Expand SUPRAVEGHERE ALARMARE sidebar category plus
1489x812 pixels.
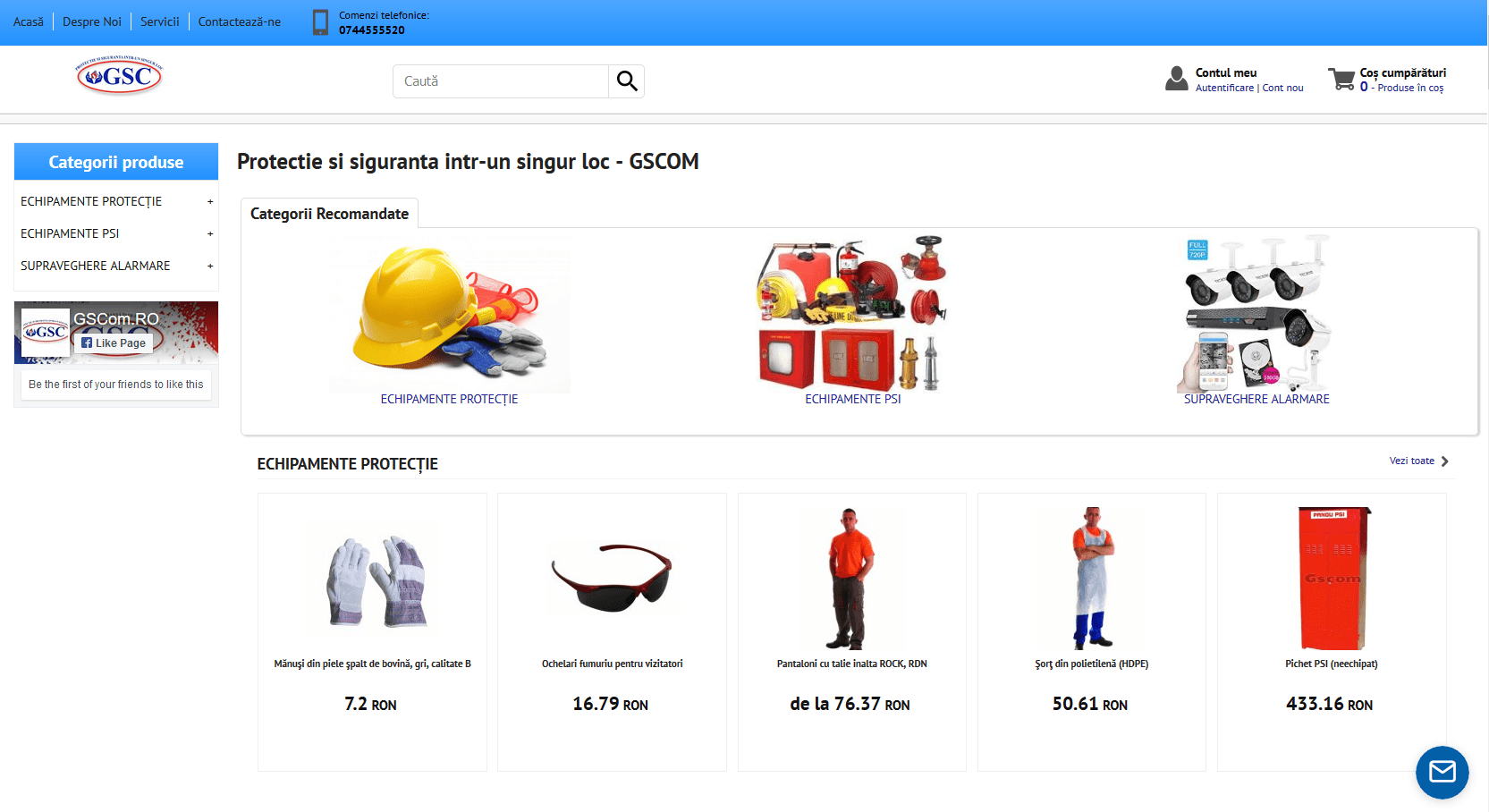(x=210, y=266)
